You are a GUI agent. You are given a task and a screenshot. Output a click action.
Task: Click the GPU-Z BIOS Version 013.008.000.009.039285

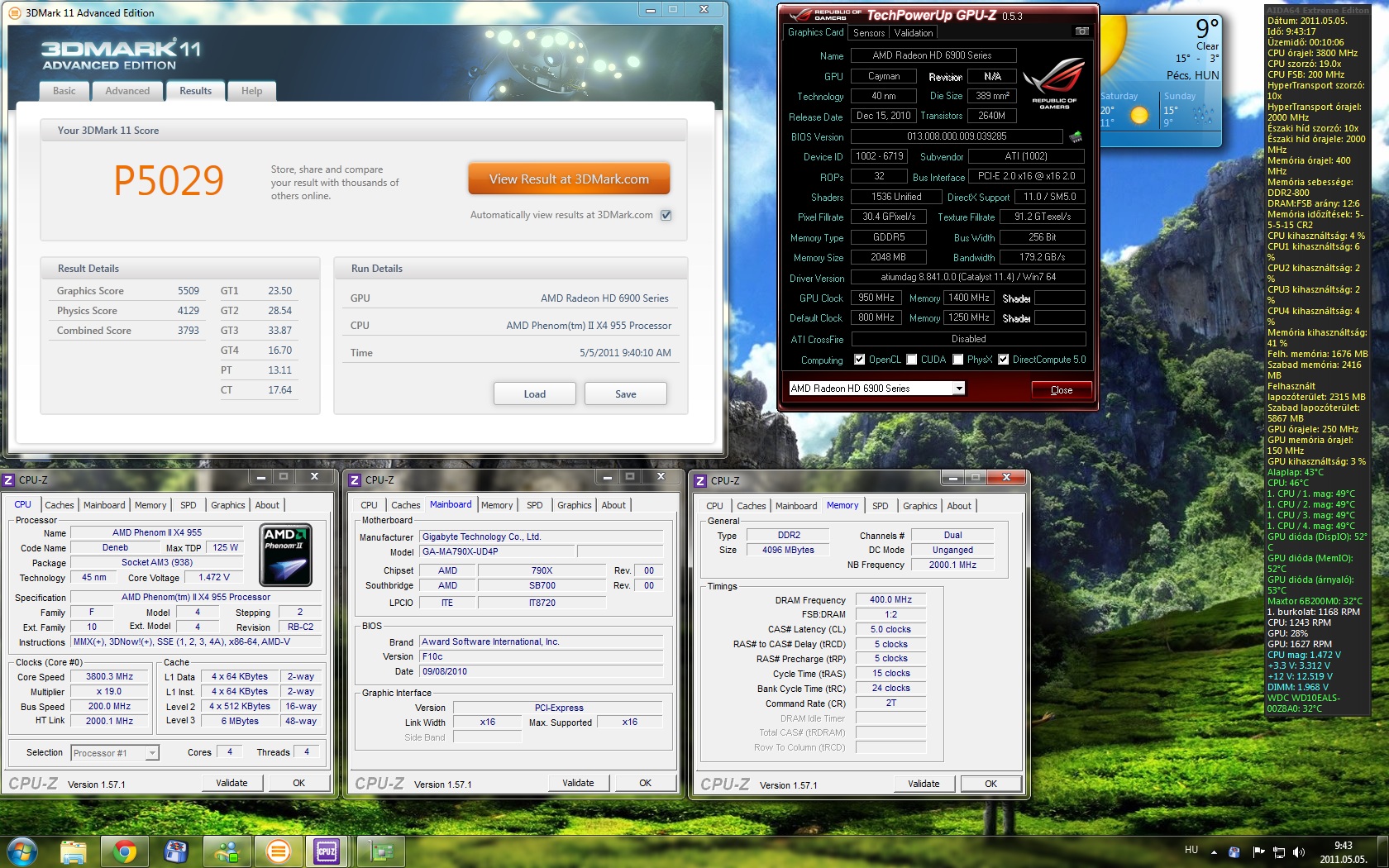pos(957,136)
